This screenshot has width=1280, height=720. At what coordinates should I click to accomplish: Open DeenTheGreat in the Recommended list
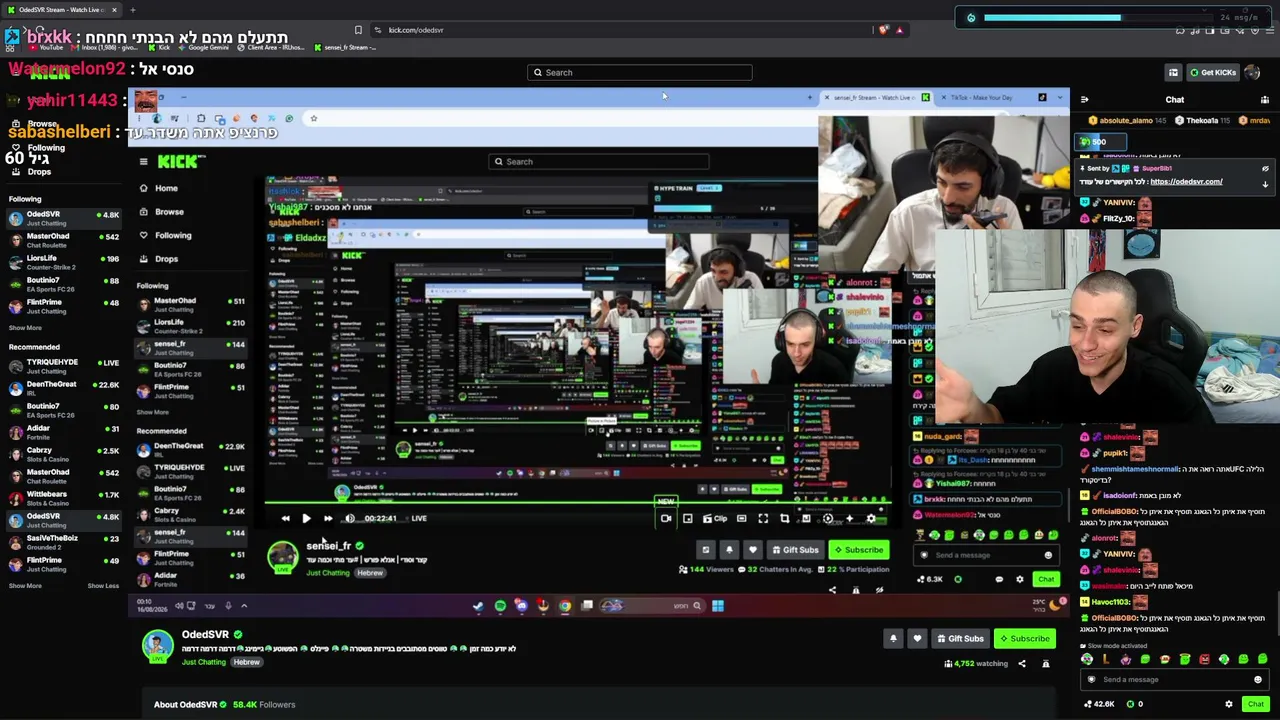point(62,388)
